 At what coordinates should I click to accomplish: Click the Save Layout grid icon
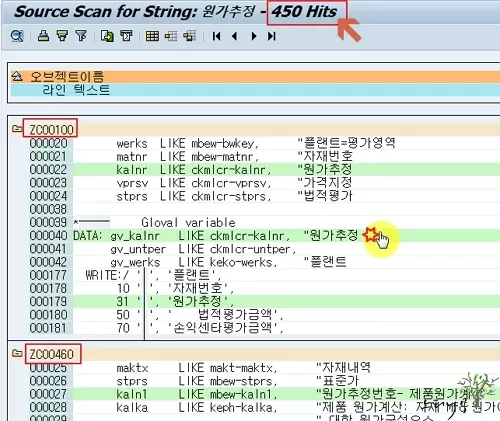[x=190, y=36]
